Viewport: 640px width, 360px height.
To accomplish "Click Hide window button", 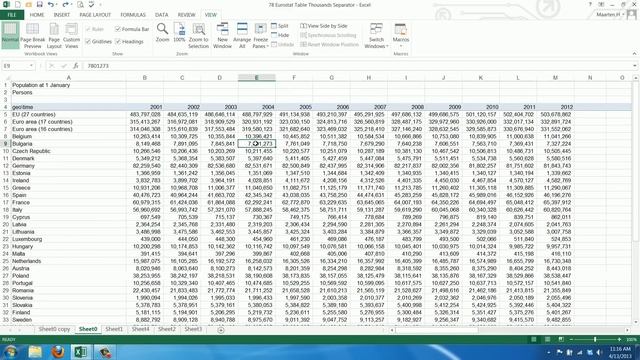I will pos(280,35).
